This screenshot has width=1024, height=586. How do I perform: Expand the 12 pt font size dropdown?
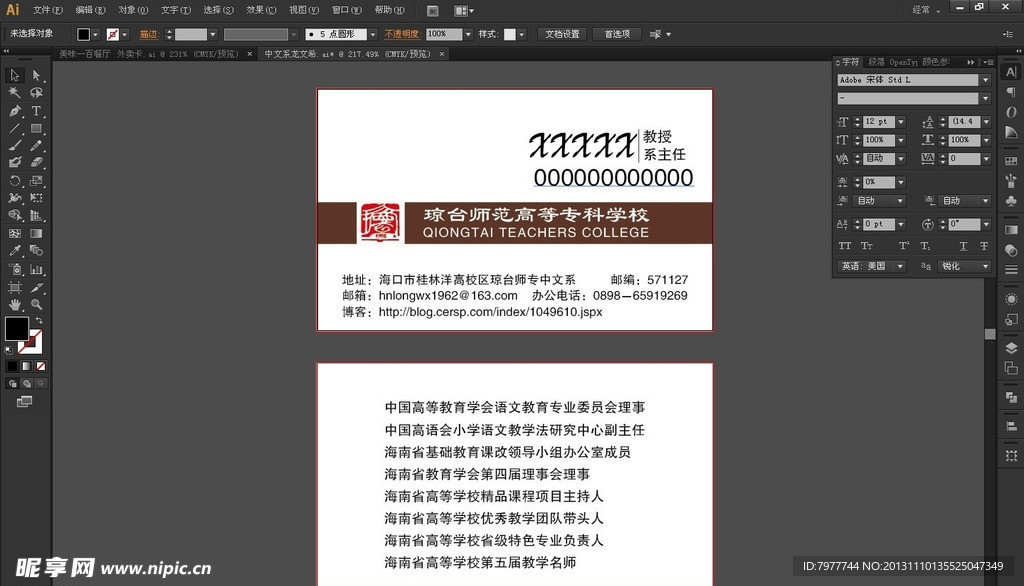pos(901,122)
